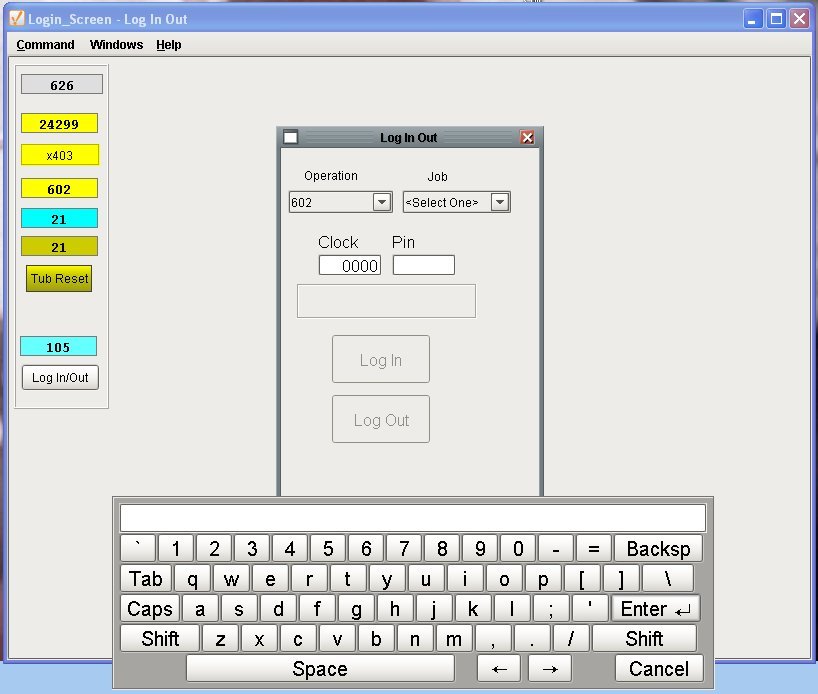The height and width of the screenshot is (694, 818).
Task: Tap the m key on keyboard
Action: coord(453,639)
